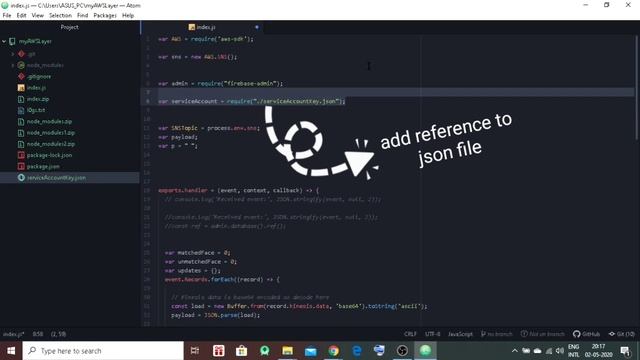This screenshot has width=640, height=360.
Task: Open Mail app from taskbar
Action: pyautogui.click(x=311, y=351)
